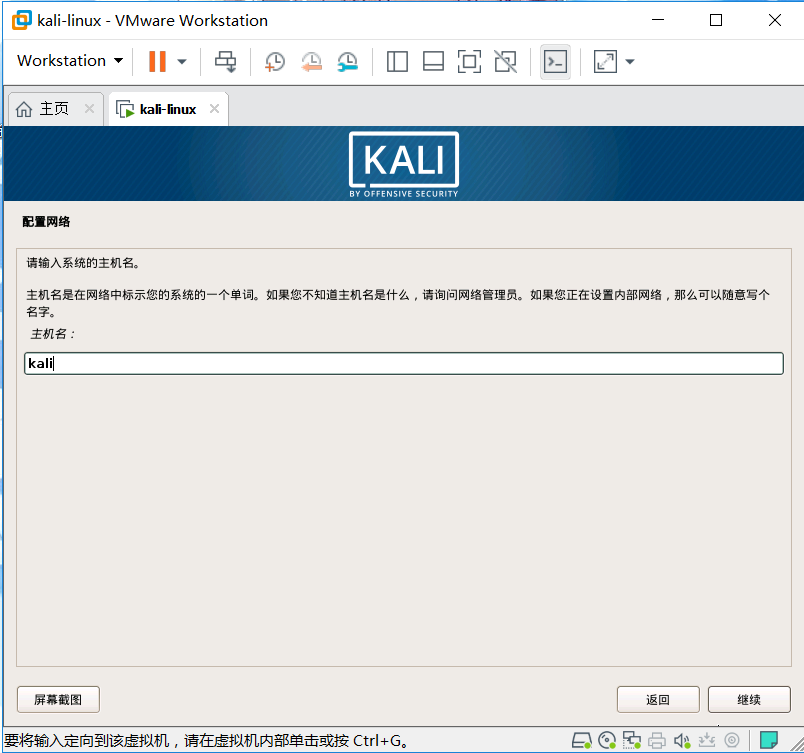This screenshot has width=804, height=753.
Task: Revert the virtual machine to its previous snapshot
Action: (x=311, y=62)
